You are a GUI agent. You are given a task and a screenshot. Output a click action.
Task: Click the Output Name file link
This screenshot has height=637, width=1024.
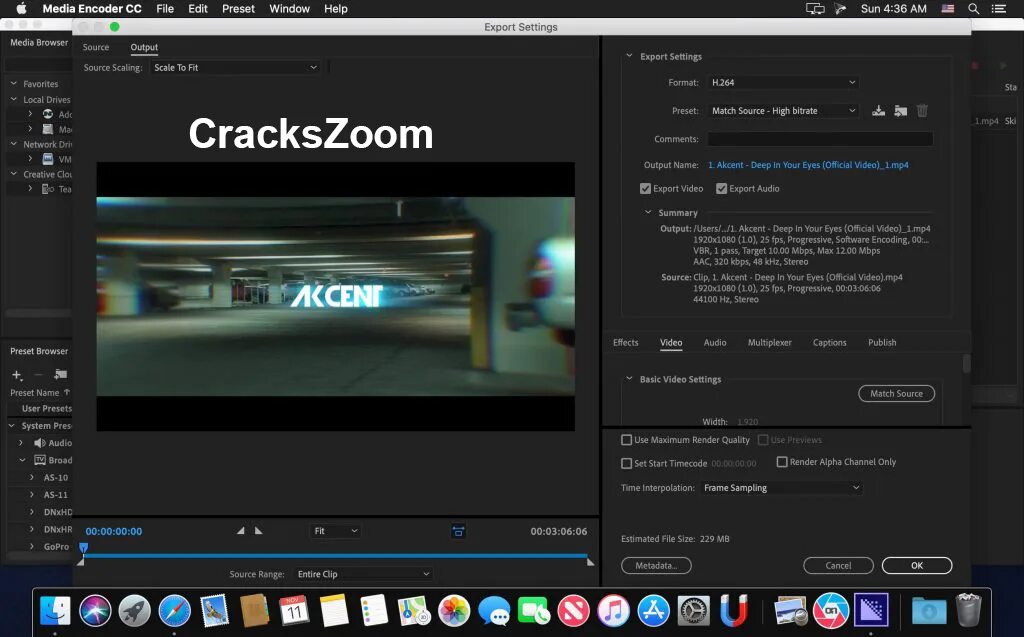point(808,165)
